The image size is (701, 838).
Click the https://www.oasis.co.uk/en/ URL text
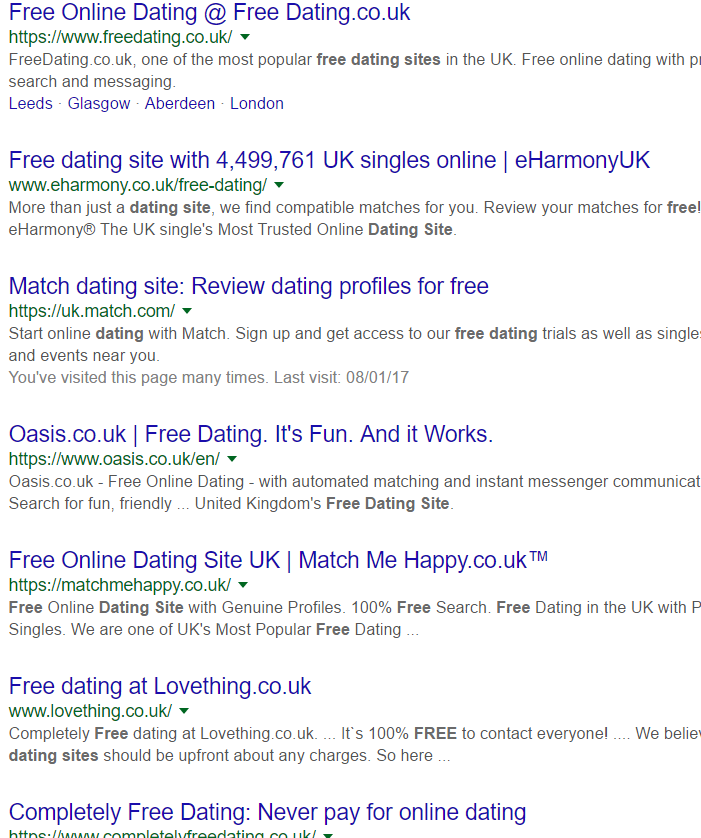click(114, 459)
